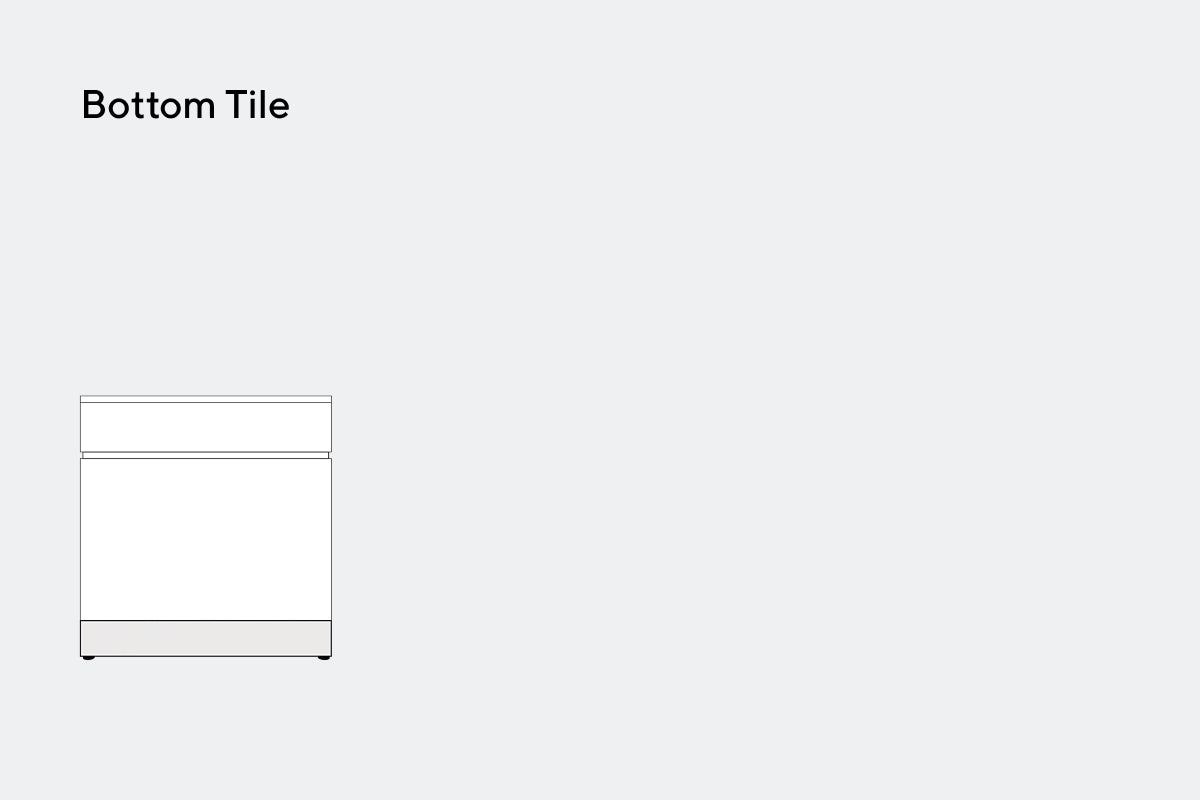This screenshot has height=800, width=1200.
Task: Click the letter "B" in the heading
Action: [93, 105]
